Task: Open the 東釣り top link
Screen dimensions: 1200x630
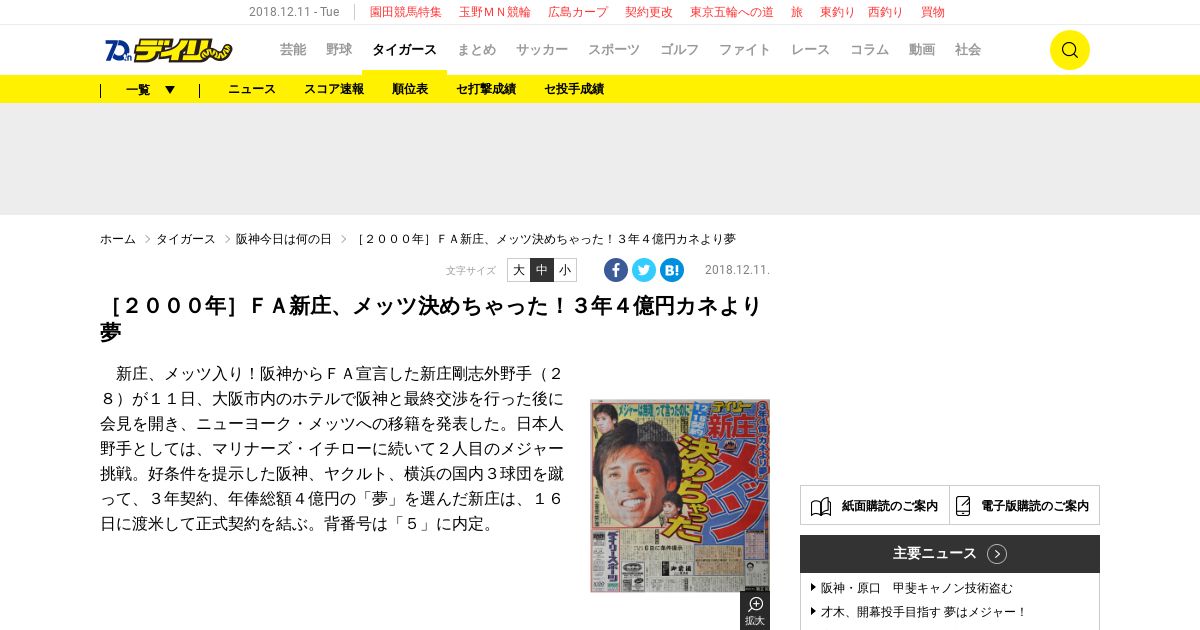Action: coord(838,12)
